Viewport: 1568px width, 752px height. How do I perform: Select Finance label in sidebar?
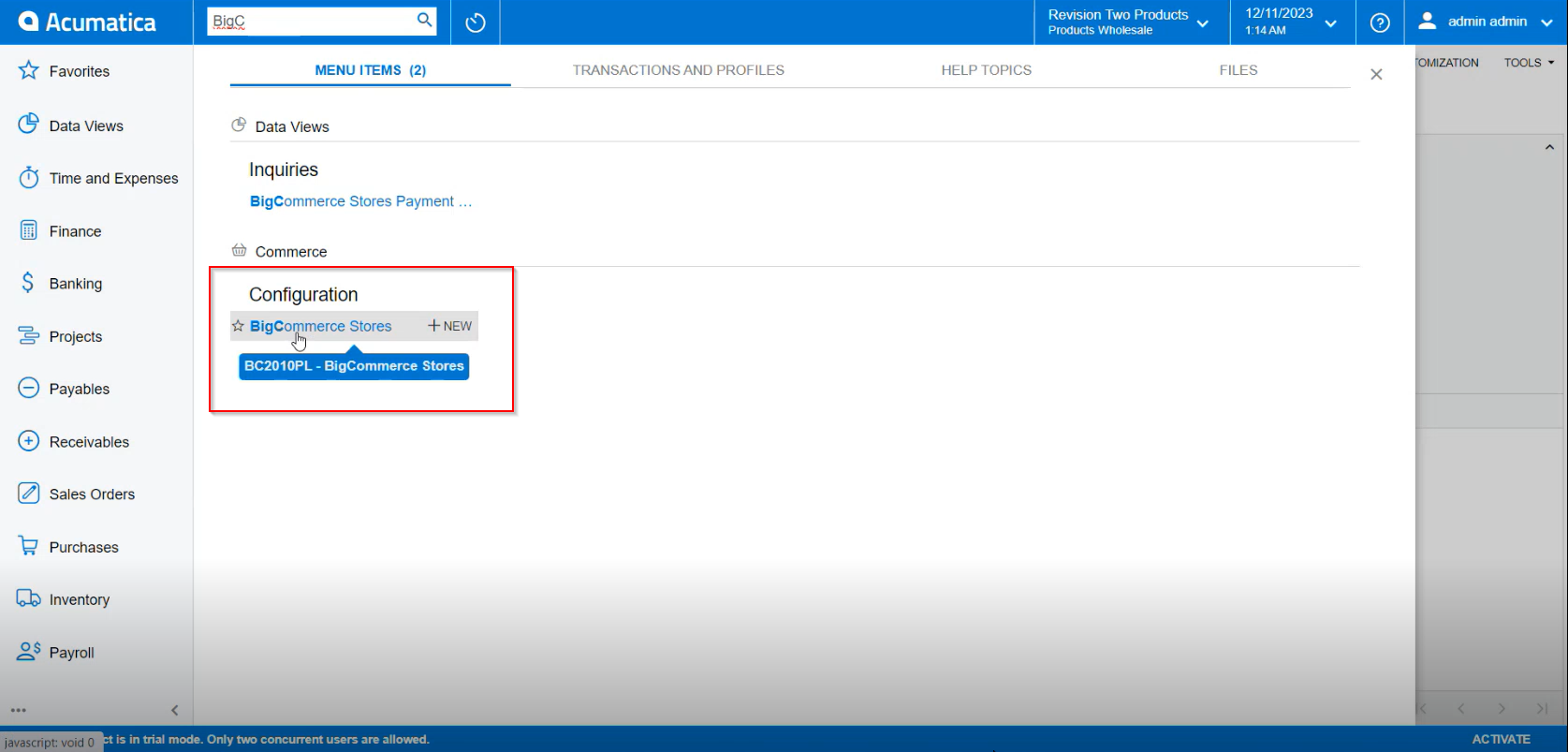click(x=76, y=231)
